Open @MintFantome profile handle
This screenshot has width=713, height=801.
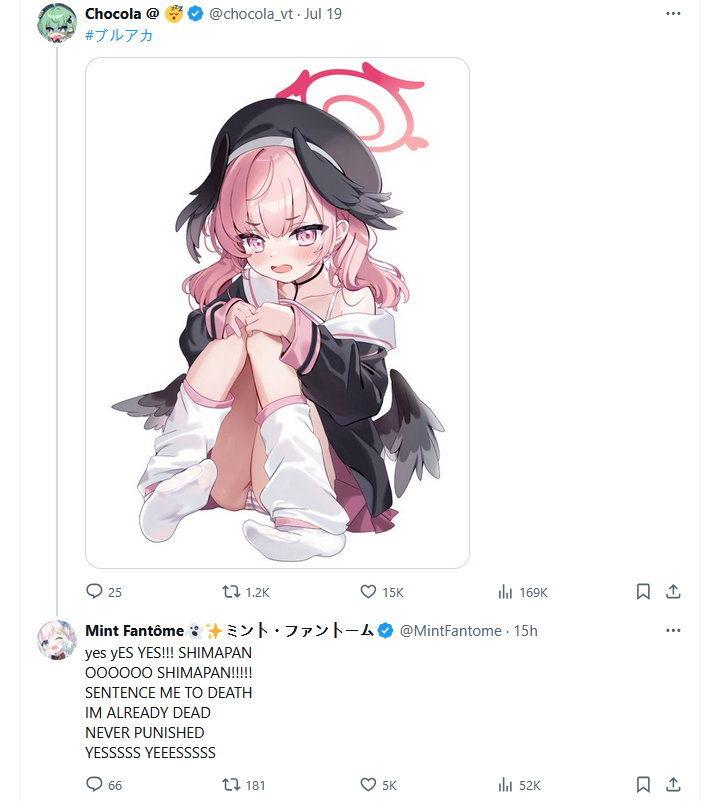pyautogui.click(x=450, y=631)
